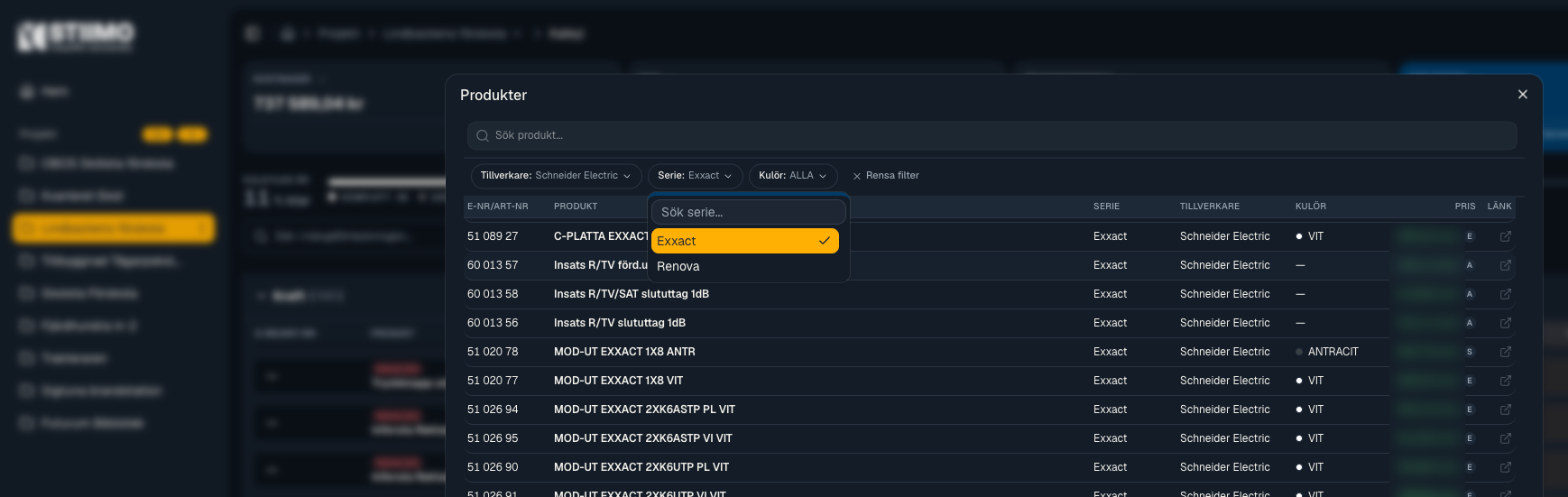
Task: Click the magnifier icon in product search
Action: coord(483,135)
